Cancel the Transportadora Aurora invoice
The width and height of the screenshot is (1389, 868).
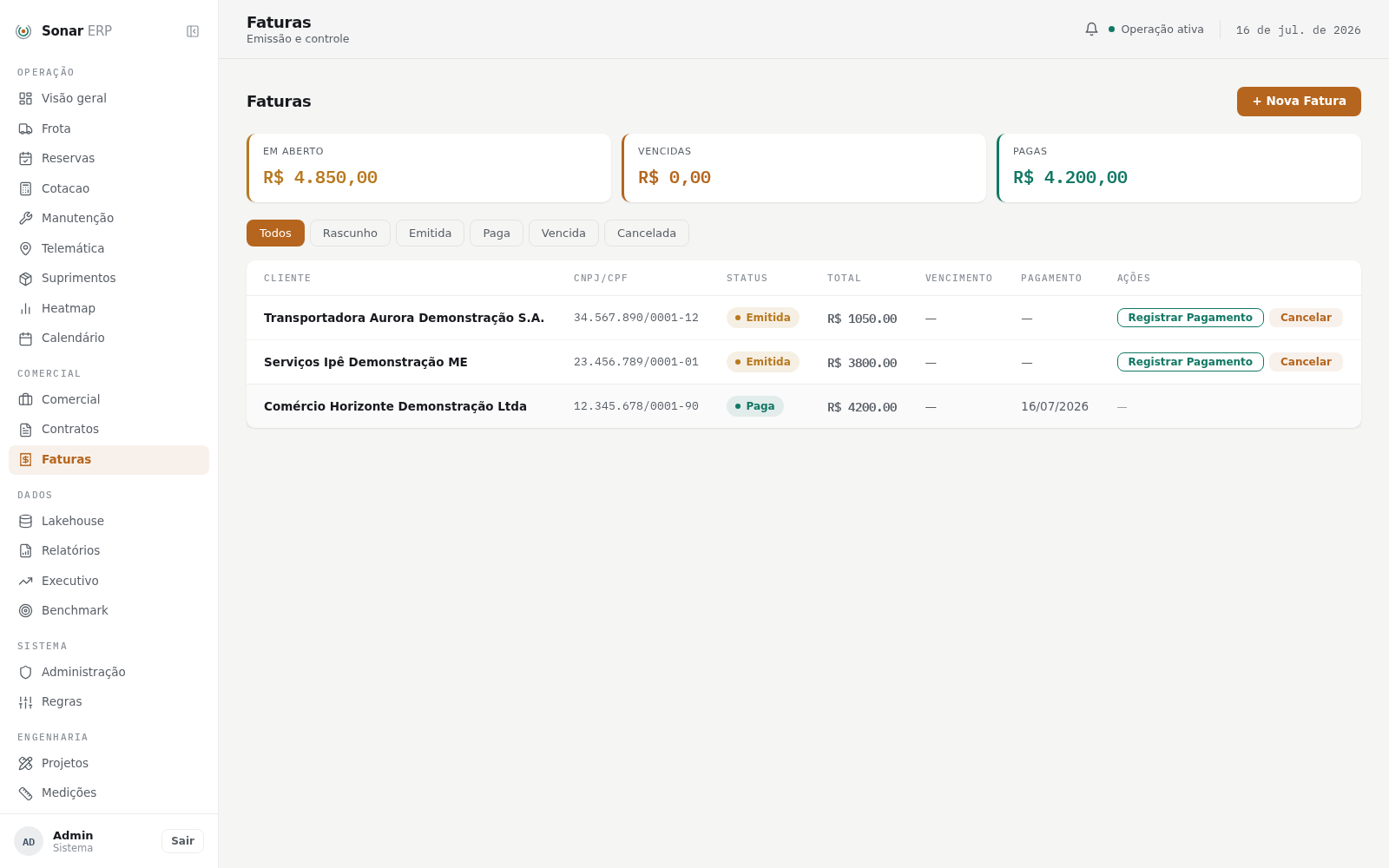click(x=1306, y=318)
